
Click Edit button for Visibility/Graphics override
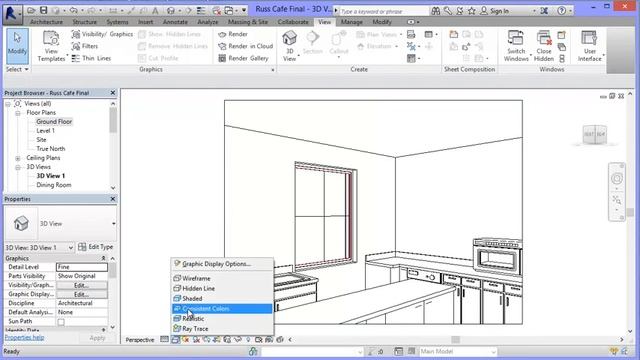point(82,285)
